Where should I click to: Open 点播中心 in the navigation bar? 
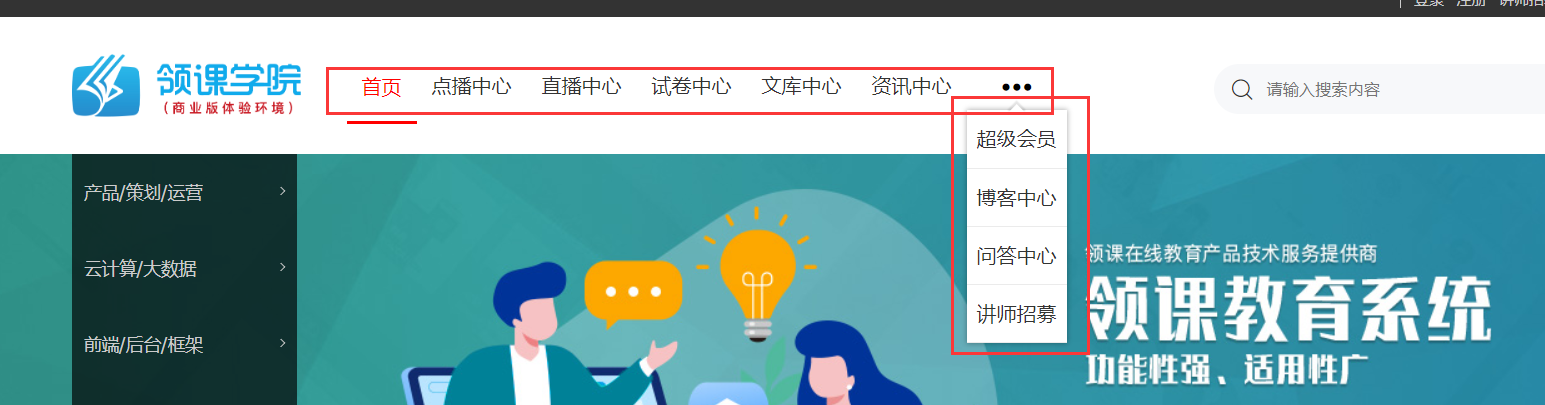click(x=471, y=87)
